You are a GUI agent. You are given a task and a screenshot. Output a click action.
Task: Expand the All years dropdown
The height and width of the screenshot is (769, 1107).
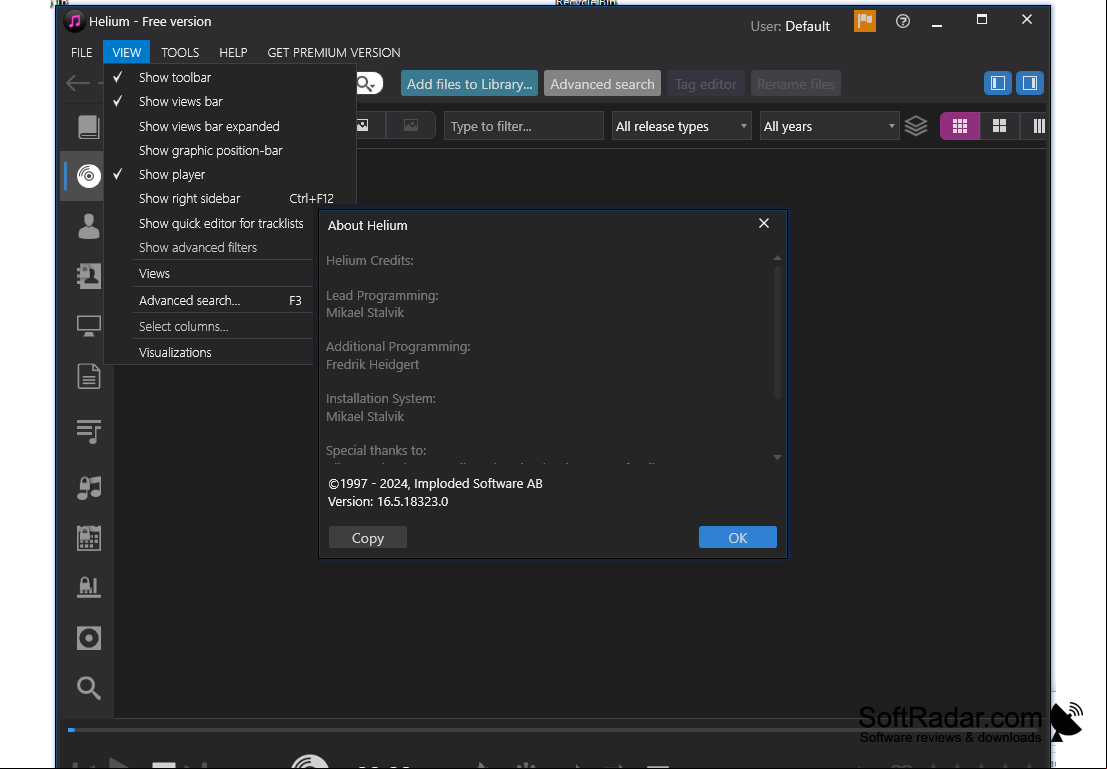pyautogui.click(x=829, y=126)
